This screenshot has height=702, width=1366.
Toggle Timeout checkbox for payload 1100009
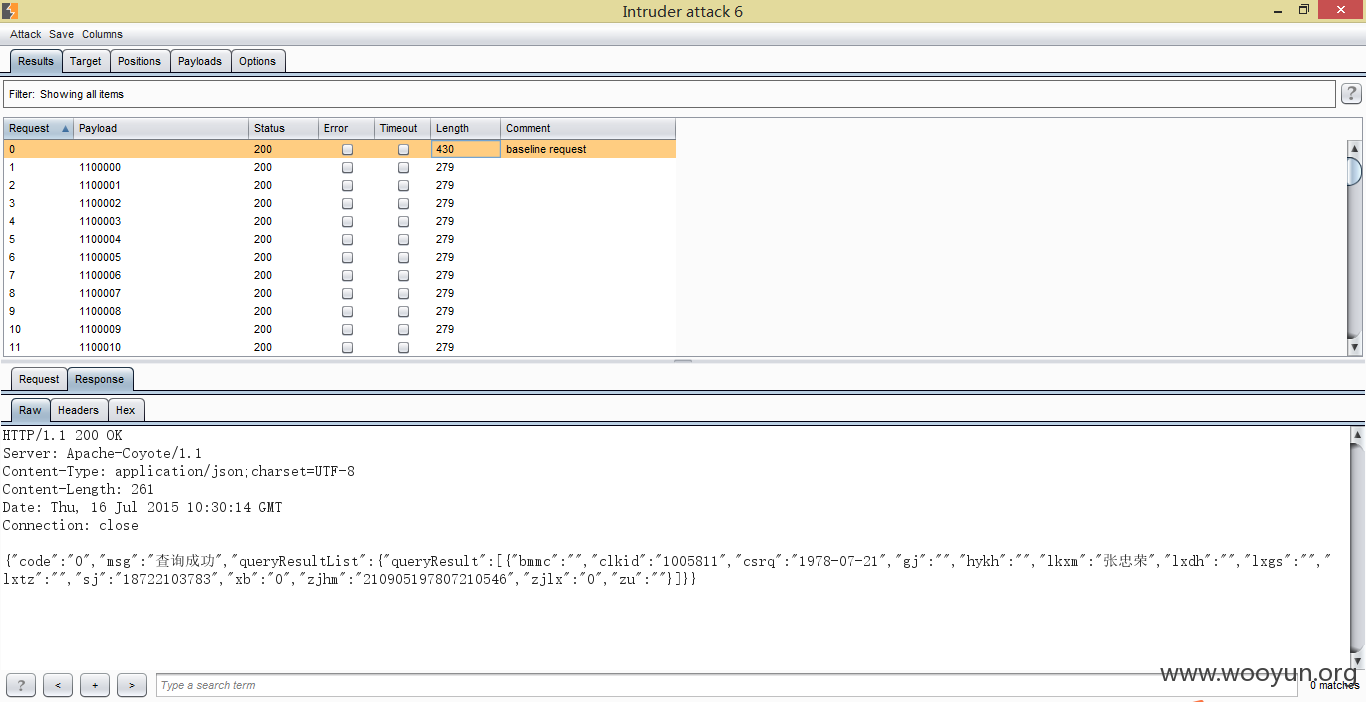coord(403,329)
